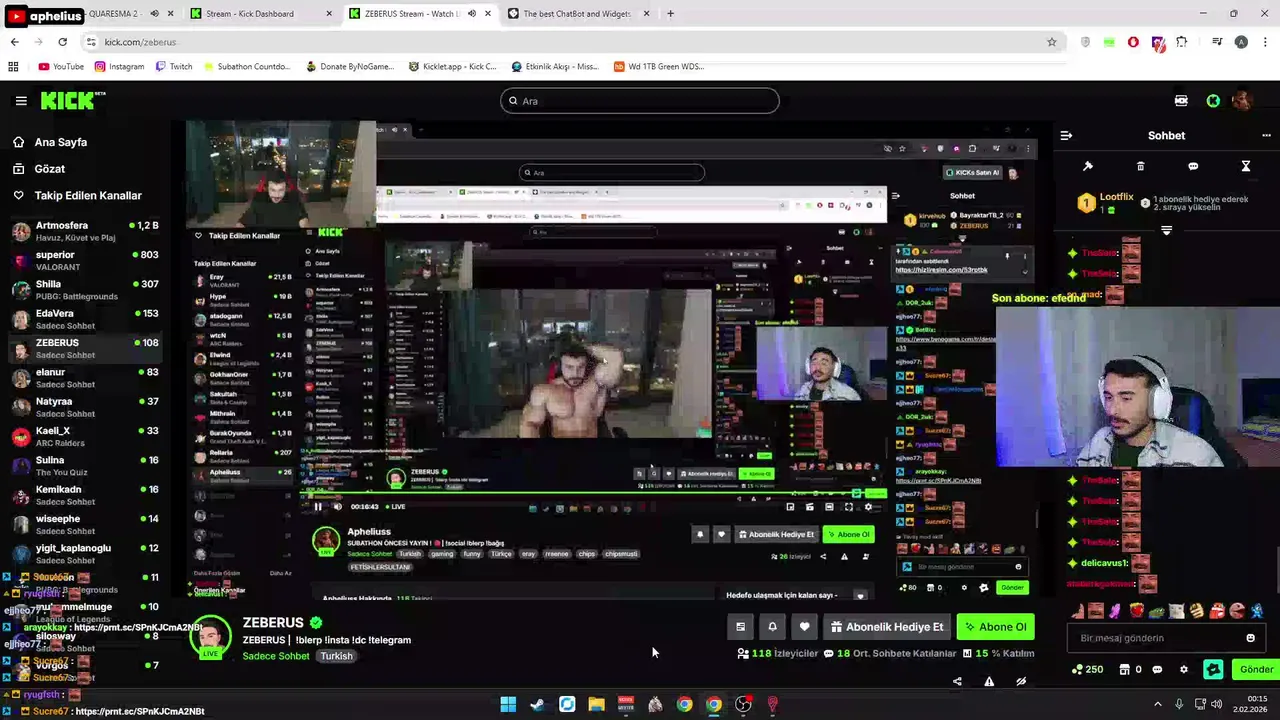This screenshot has height=720, width=1280.
Task: Open Gözat in sidebar
Action: (49, 169)
